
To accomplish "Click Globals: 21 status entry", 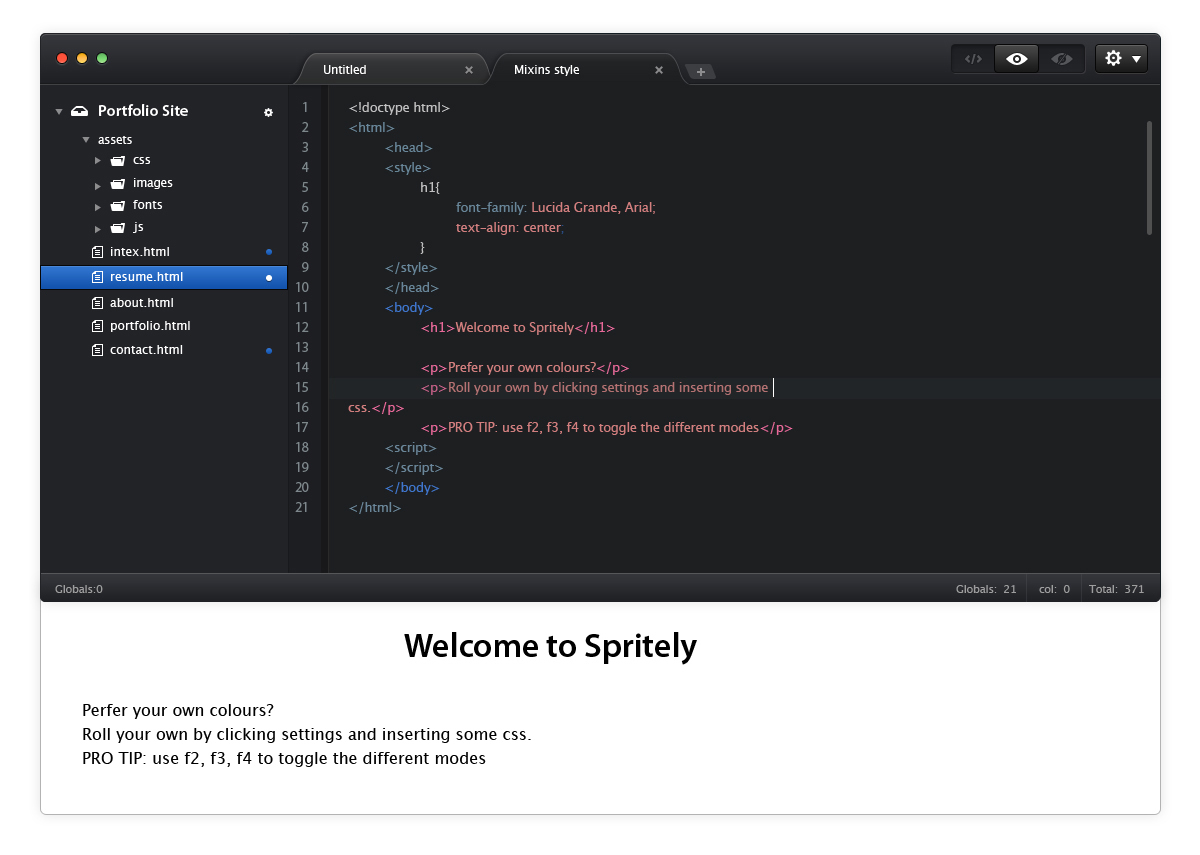I will (x=986, y=589).
